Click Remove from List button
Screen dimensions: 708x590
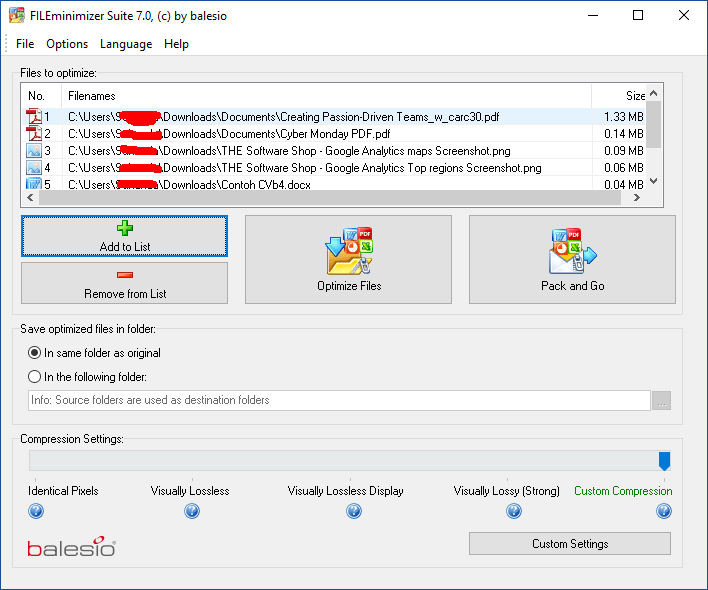pyautogui.click(x=124, y=283)
